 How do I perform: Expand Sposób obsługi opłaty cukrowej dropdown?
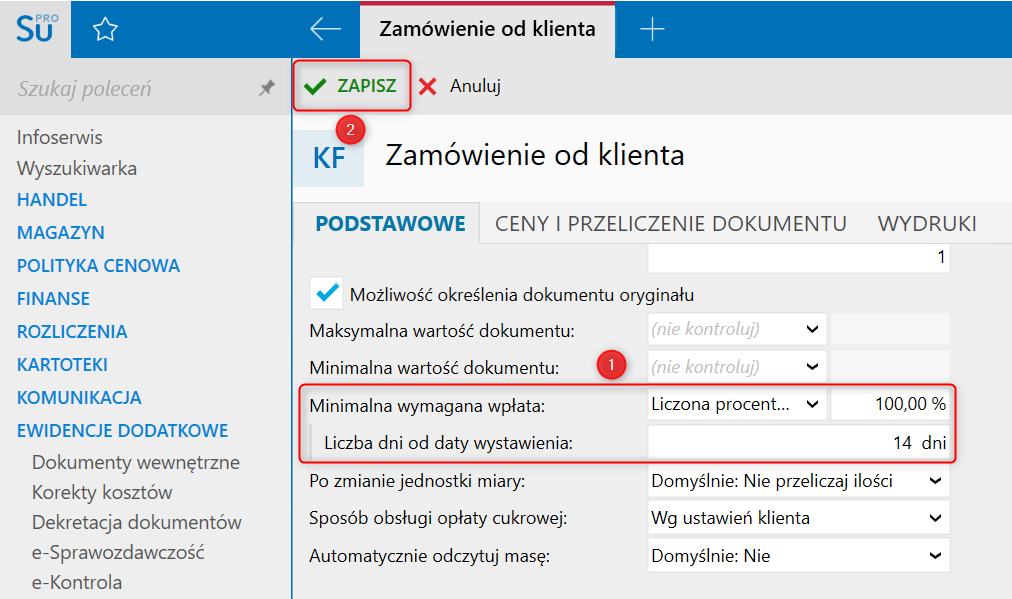click(x=935, y=518)
